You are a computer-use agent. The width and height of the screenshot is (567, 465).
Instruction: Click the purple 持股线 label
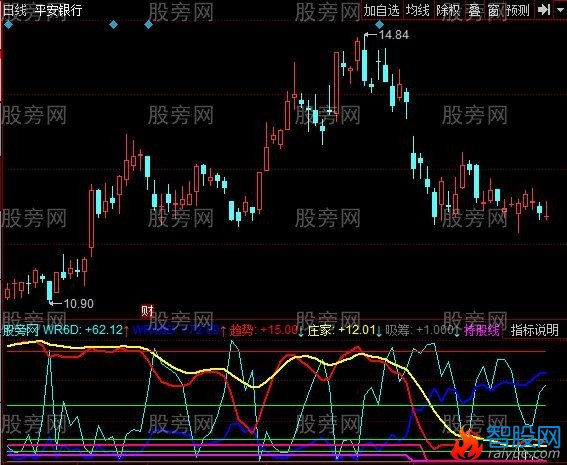click(x=482, y=330)
